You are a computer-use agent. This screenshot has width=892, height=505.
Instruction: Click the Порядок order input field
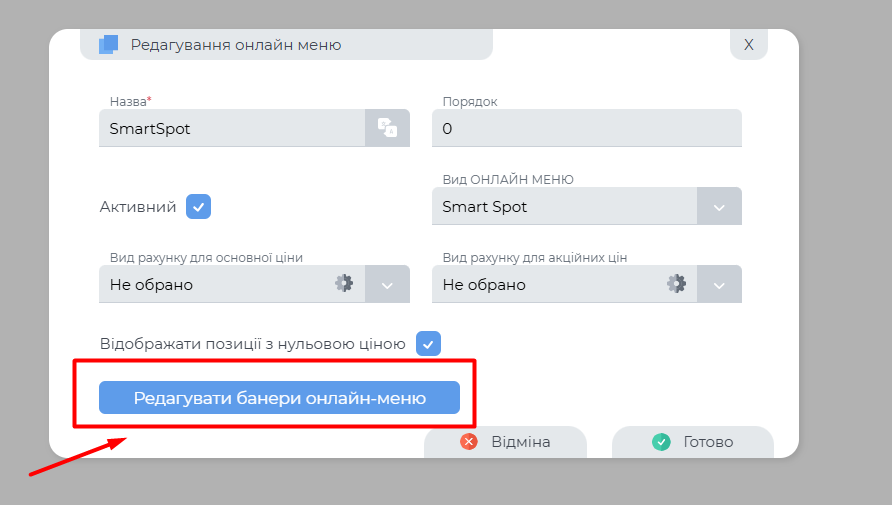click(587, 128)
